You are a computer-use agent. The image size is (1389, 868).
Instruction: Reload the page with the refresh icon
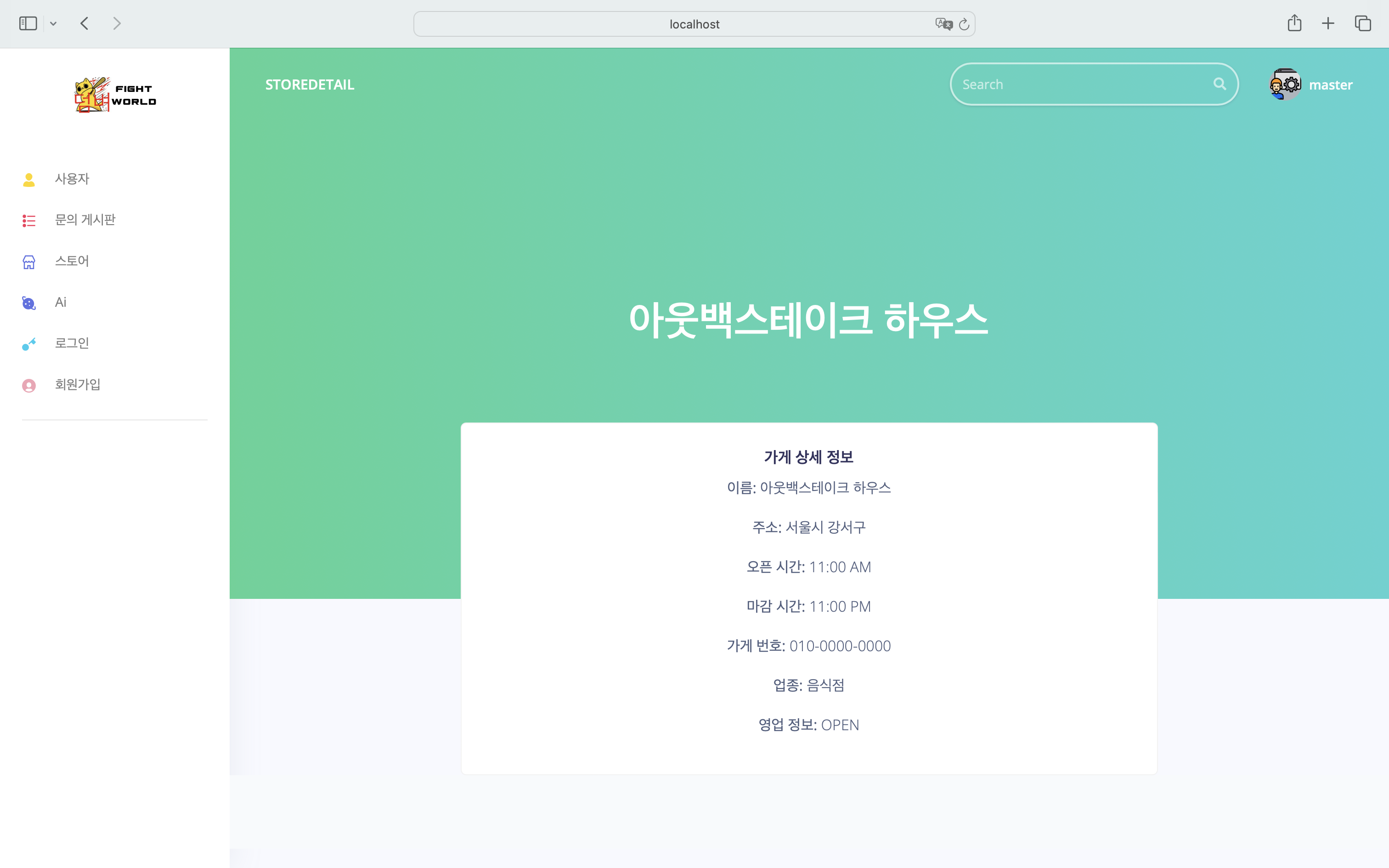click(964, 24)
